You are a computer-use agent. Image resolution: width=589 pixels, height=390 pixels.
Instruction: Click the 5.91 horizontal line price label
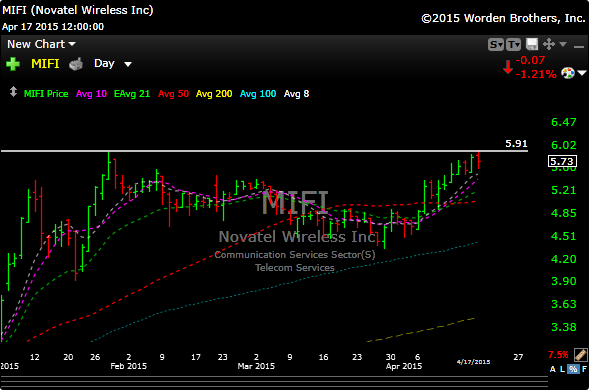[x=516, y=144]
